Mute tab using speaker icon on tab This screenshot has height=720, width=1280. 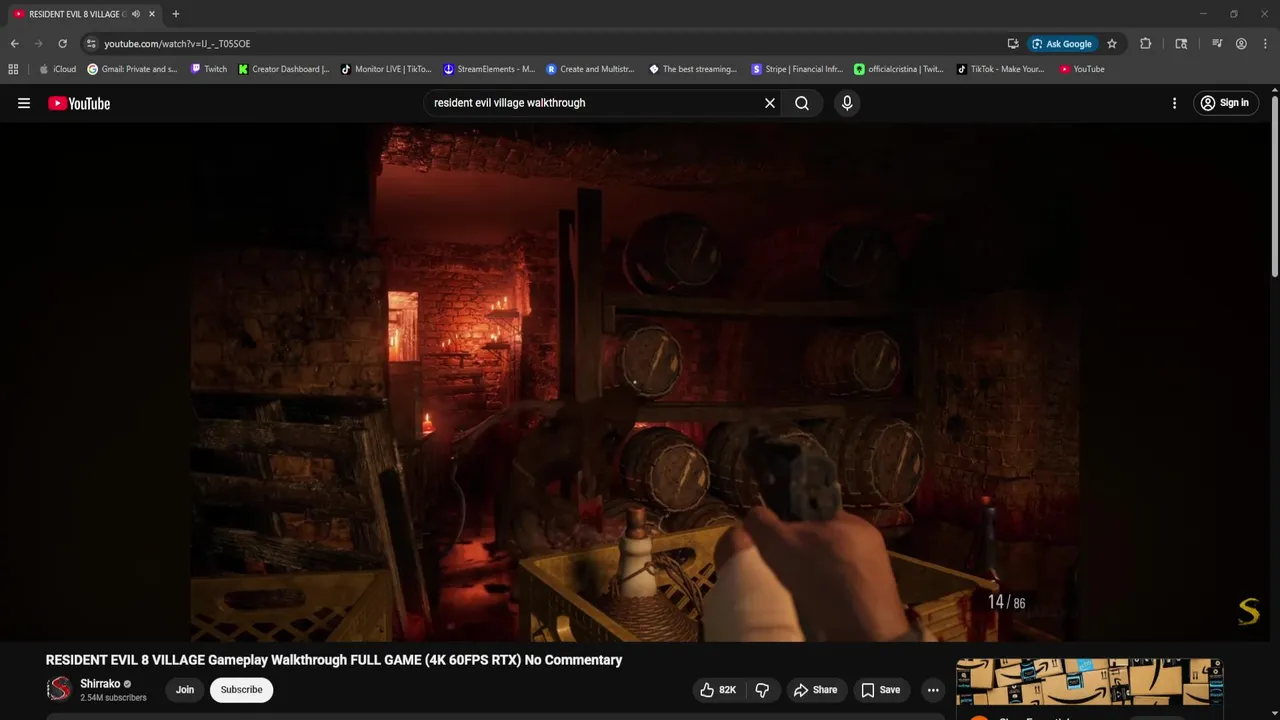[x=136, y=14]
